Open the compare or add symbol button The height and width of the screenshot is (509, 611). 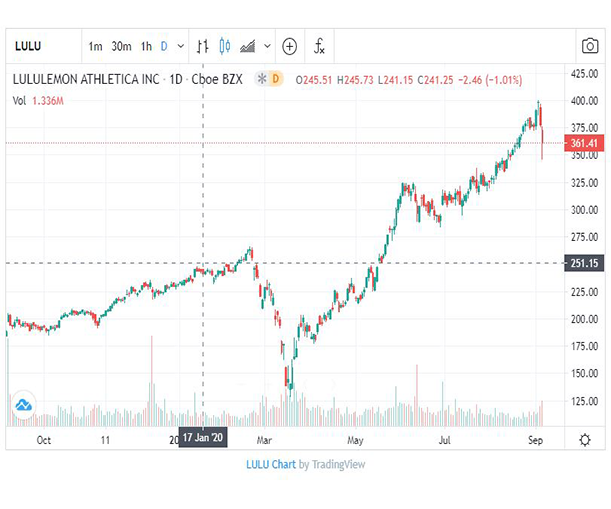point(290,46)
